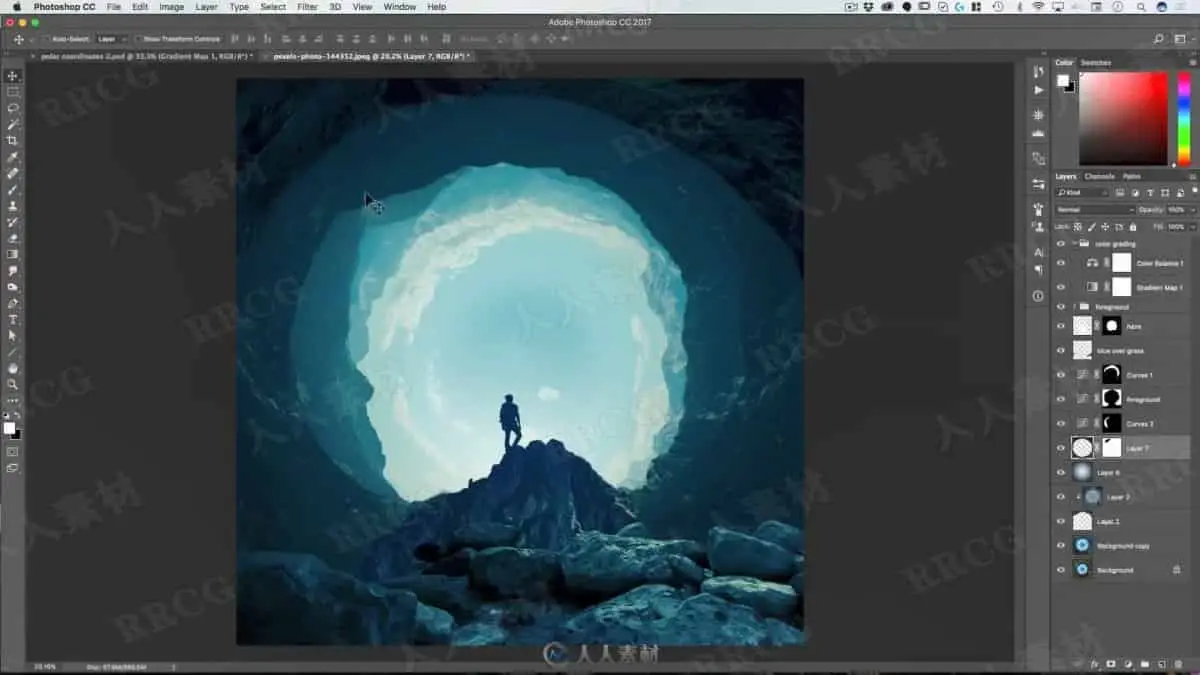
Task: Select the Type tool
Action: pos(12,319)
